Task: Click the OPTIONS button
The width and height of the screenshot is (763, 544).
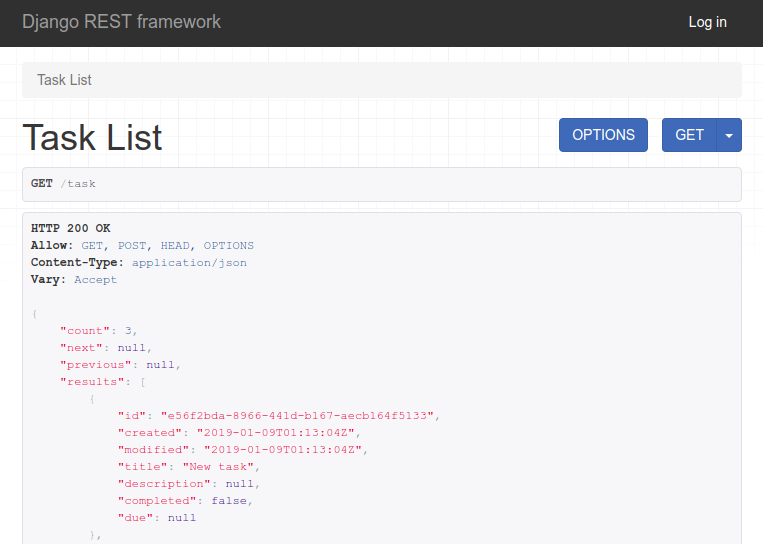Action: point(603,135)
